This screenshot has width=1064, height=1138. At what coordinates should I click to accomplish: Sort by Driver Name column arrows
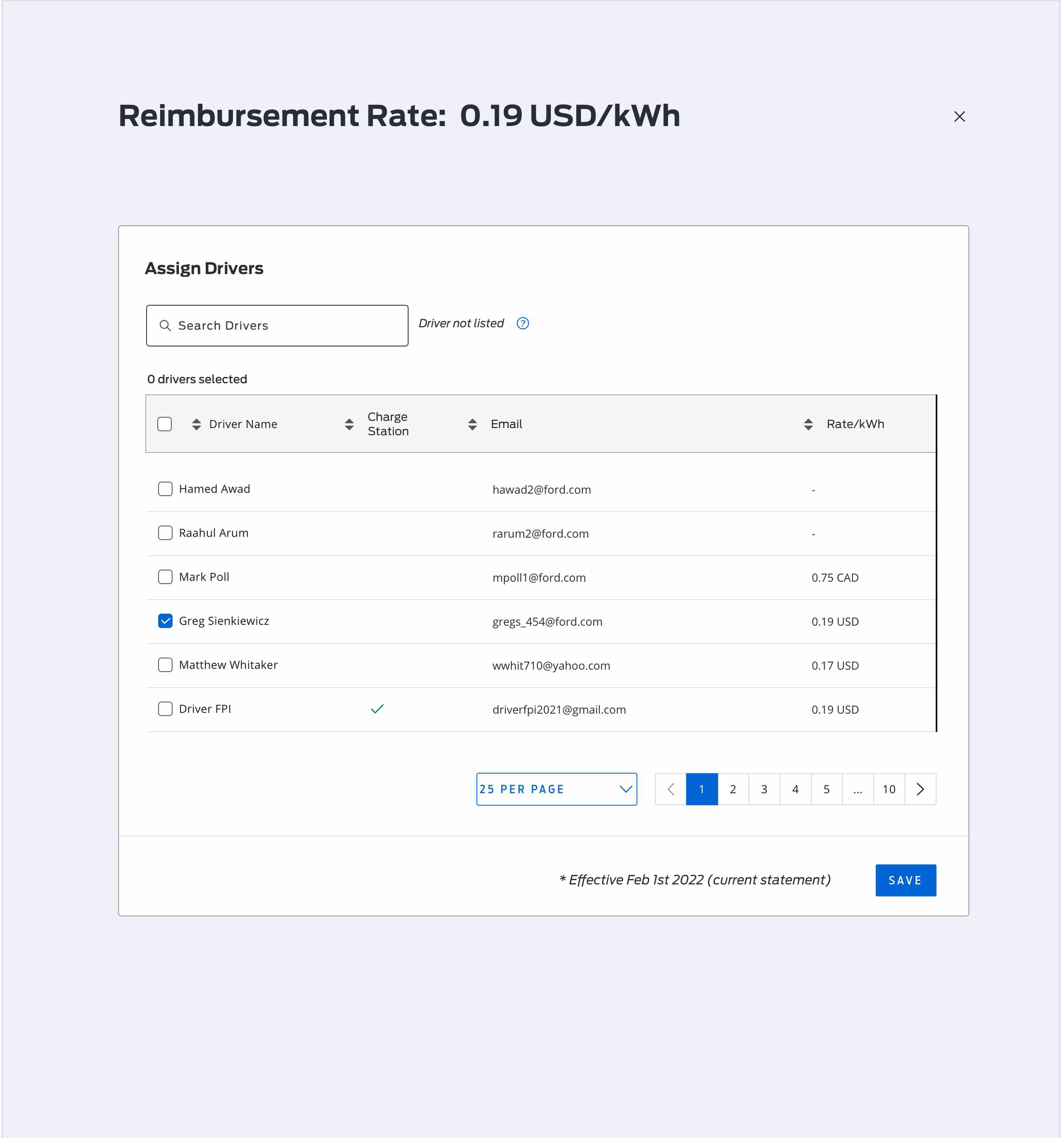pyautogui.click(x=196, y=424)
